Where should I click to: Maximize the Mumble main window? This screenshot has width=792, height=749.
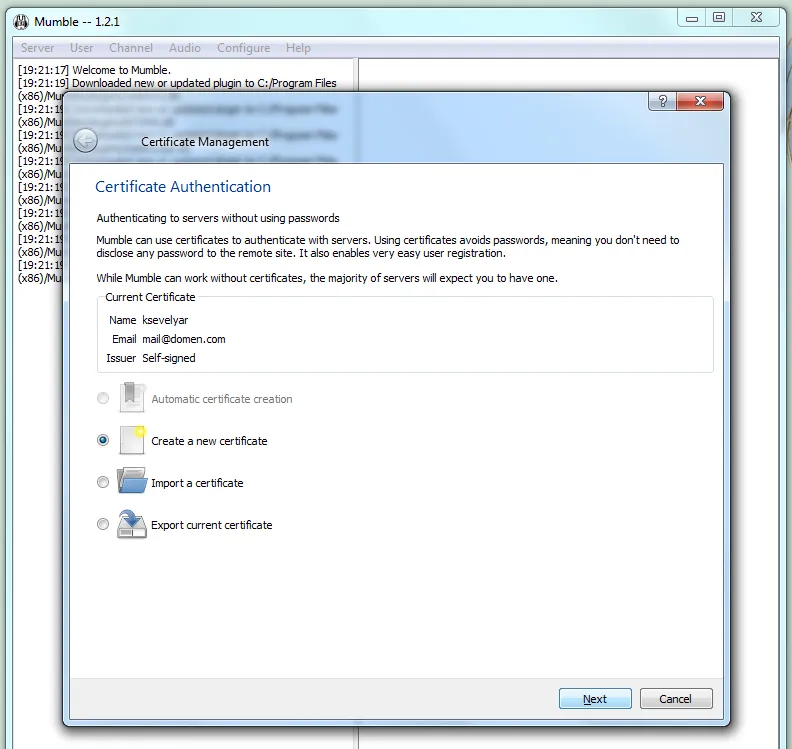click(x=719, y=18)
